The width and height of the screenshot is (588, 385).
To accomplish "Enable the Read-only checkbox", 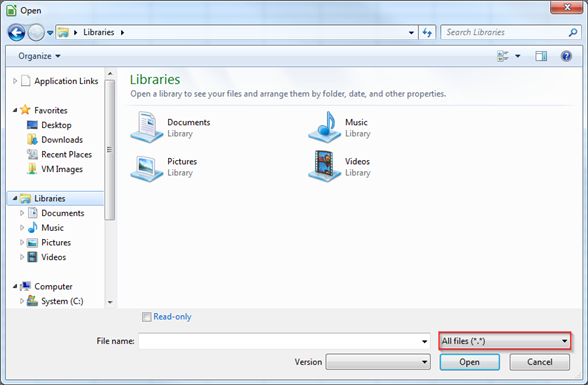I will tap(147, 317).
